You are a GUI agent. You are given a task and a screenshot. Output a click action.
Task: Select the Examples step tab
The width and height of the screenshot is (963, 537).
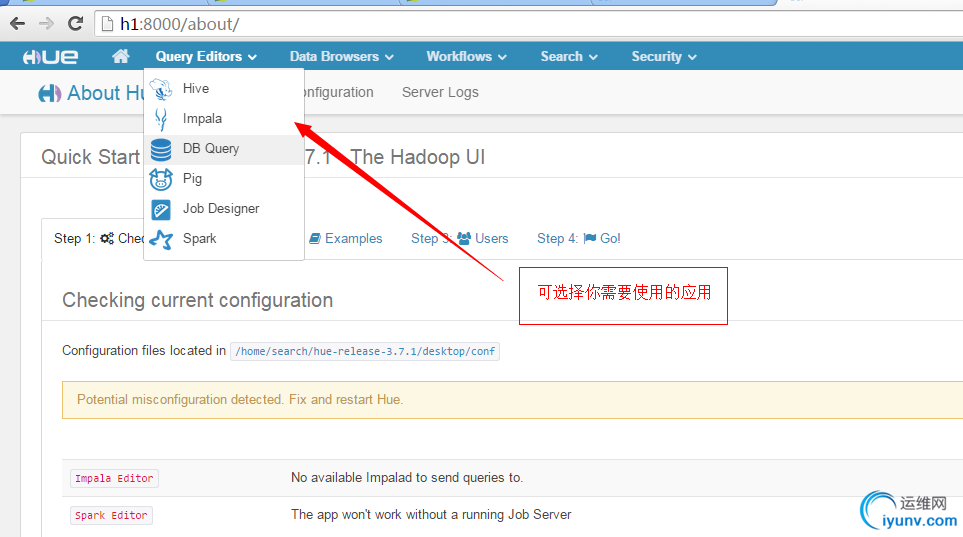tap(346, 238)
